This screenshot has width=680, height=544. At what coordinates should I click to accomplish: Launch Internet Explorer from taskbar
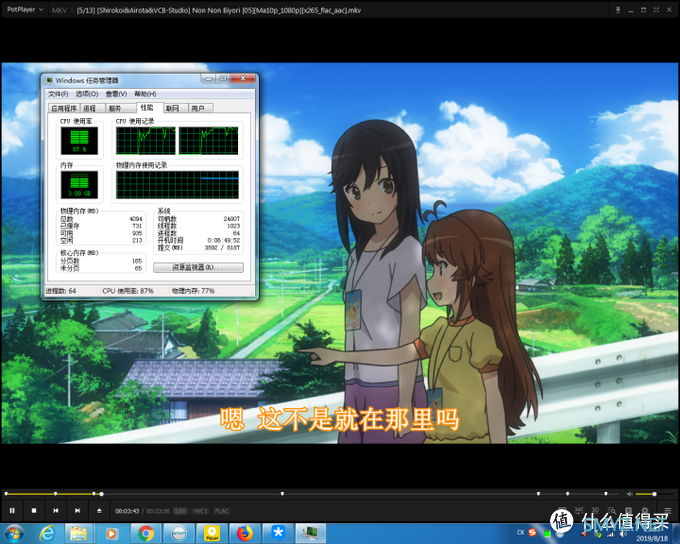click(x=47, y=533)
